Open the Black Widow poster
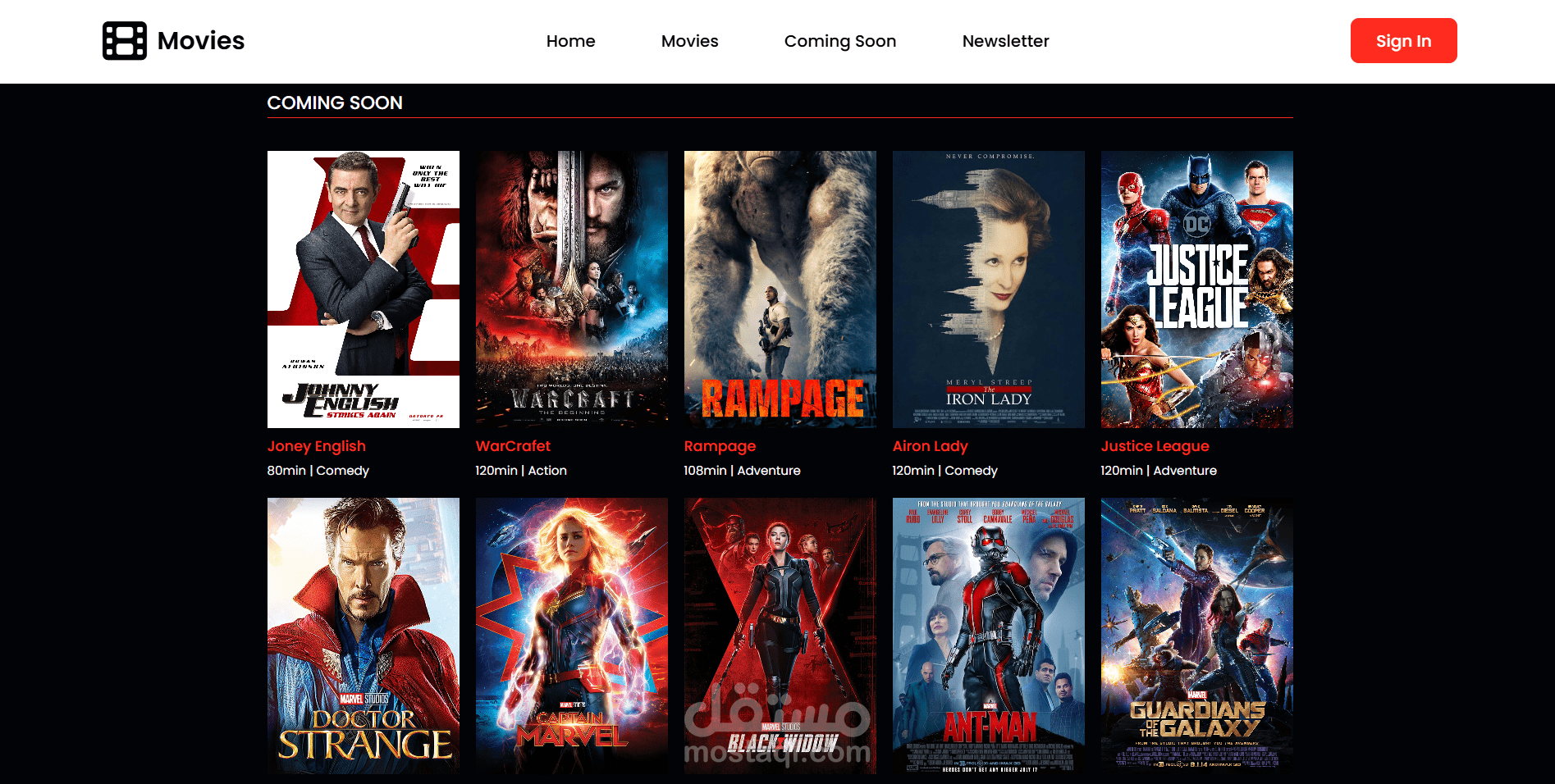 point(780,636)
